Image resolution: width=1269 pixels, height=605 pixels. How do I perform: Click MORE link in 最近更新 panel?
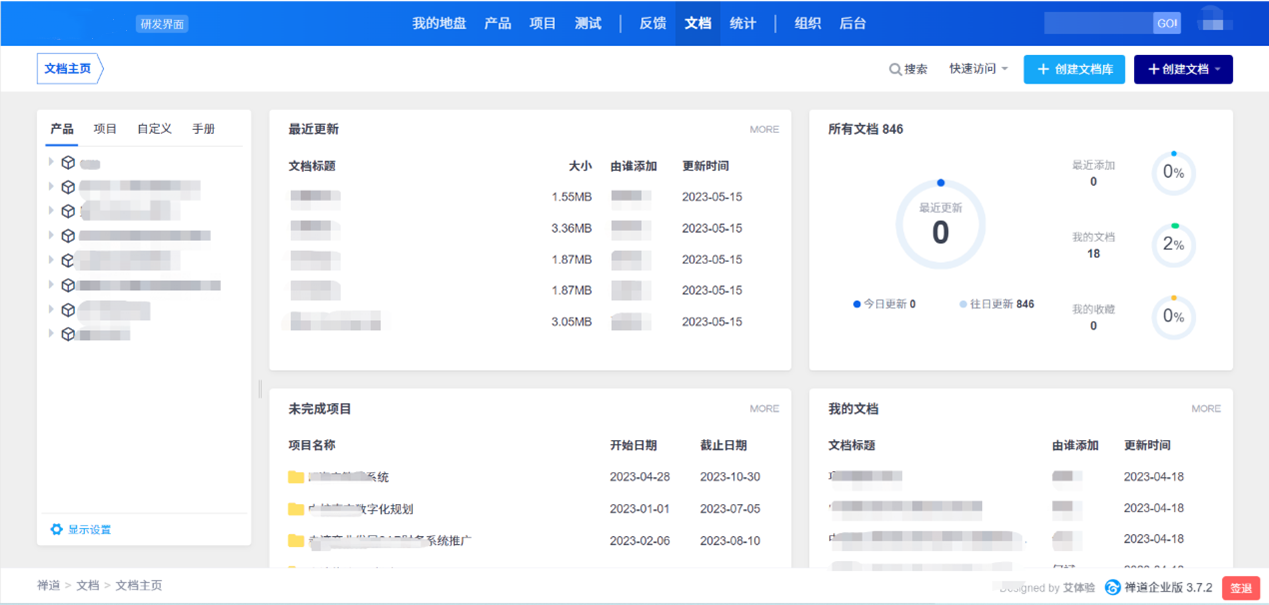pos(764,129)
